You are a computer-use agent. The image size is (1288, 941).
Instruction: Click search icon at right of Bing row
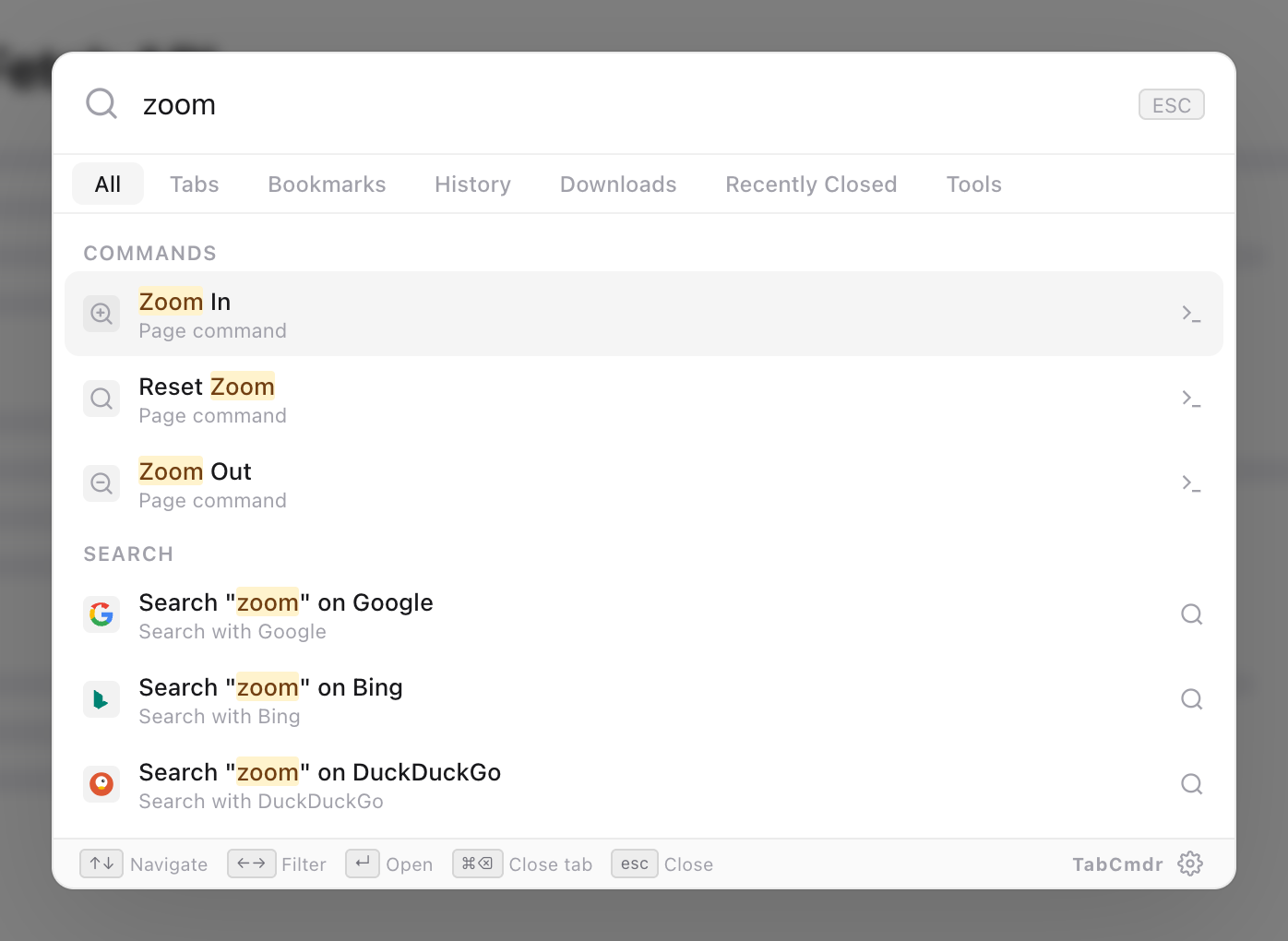click(x=1192, y=699)
